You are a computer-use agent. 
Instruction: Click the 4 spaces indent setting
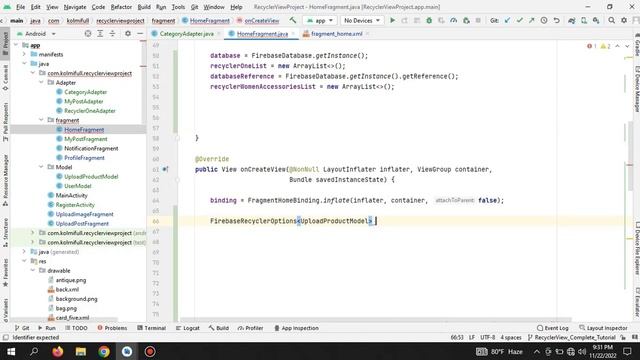pos(511,338)
